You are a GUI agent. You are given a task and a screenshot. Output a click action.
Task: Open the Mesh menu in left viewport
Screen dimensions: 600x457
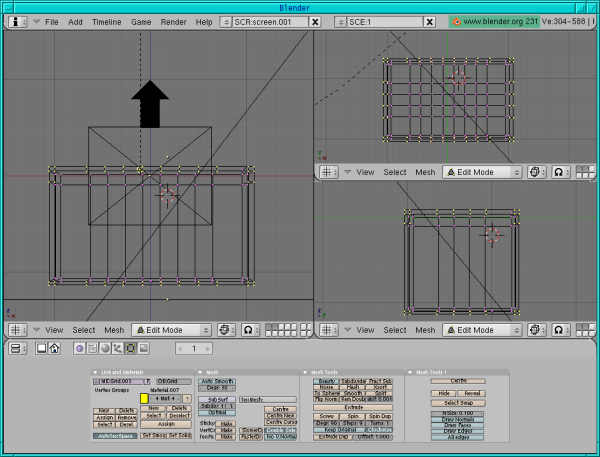click(x=114, y=329)
